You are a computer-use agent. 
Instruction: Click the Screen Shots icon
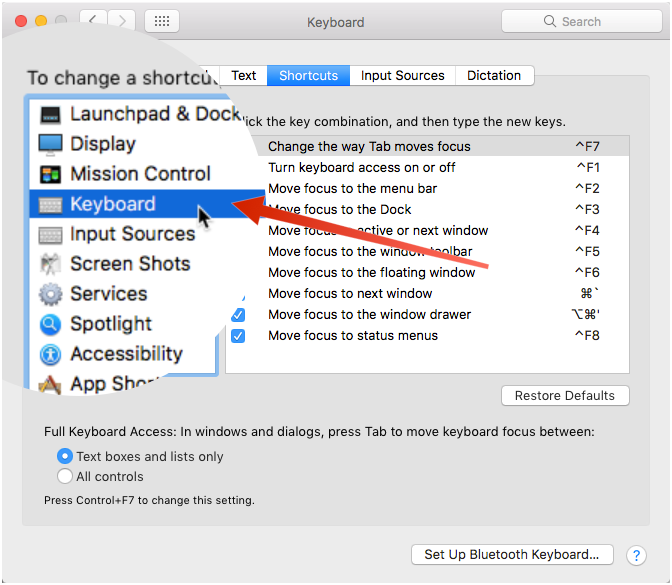click(50, 265)
